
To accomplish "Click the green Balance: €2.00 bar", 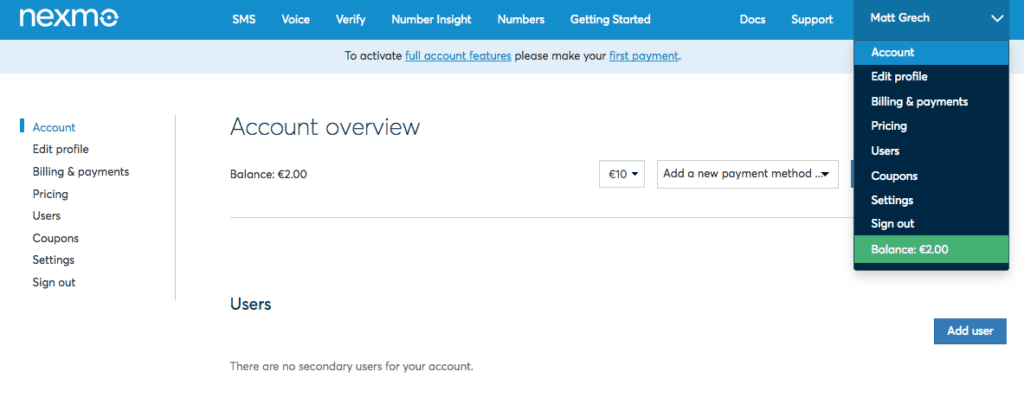I will point(931,249).
